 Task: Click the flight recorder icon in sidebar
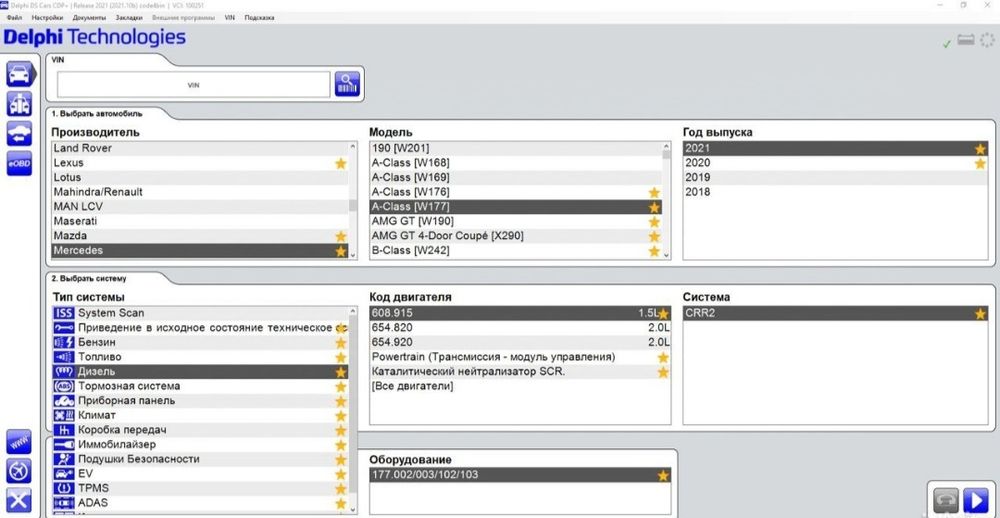pos(19,471)
